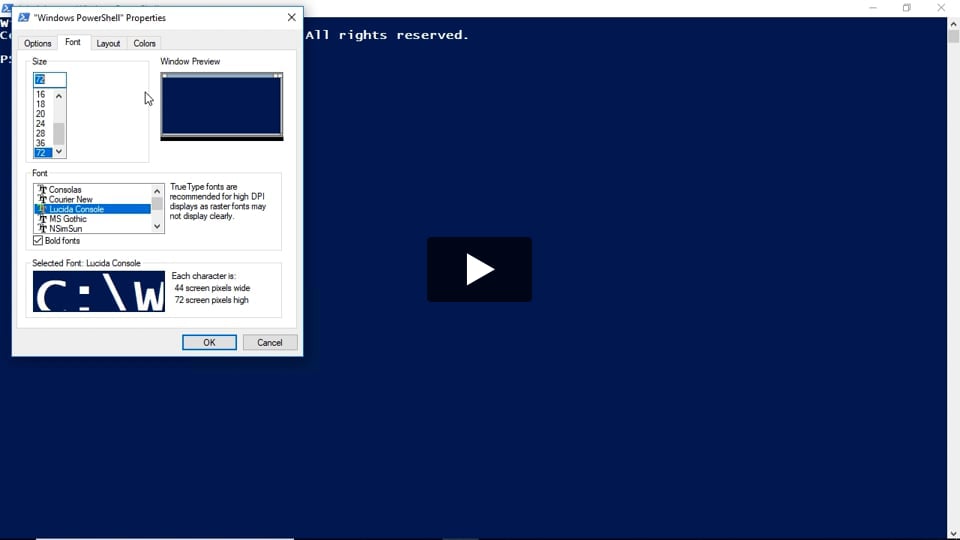Open the Layout tab
Screen dimensions: 960x540
pyautogui.click(x=108, y=43)
